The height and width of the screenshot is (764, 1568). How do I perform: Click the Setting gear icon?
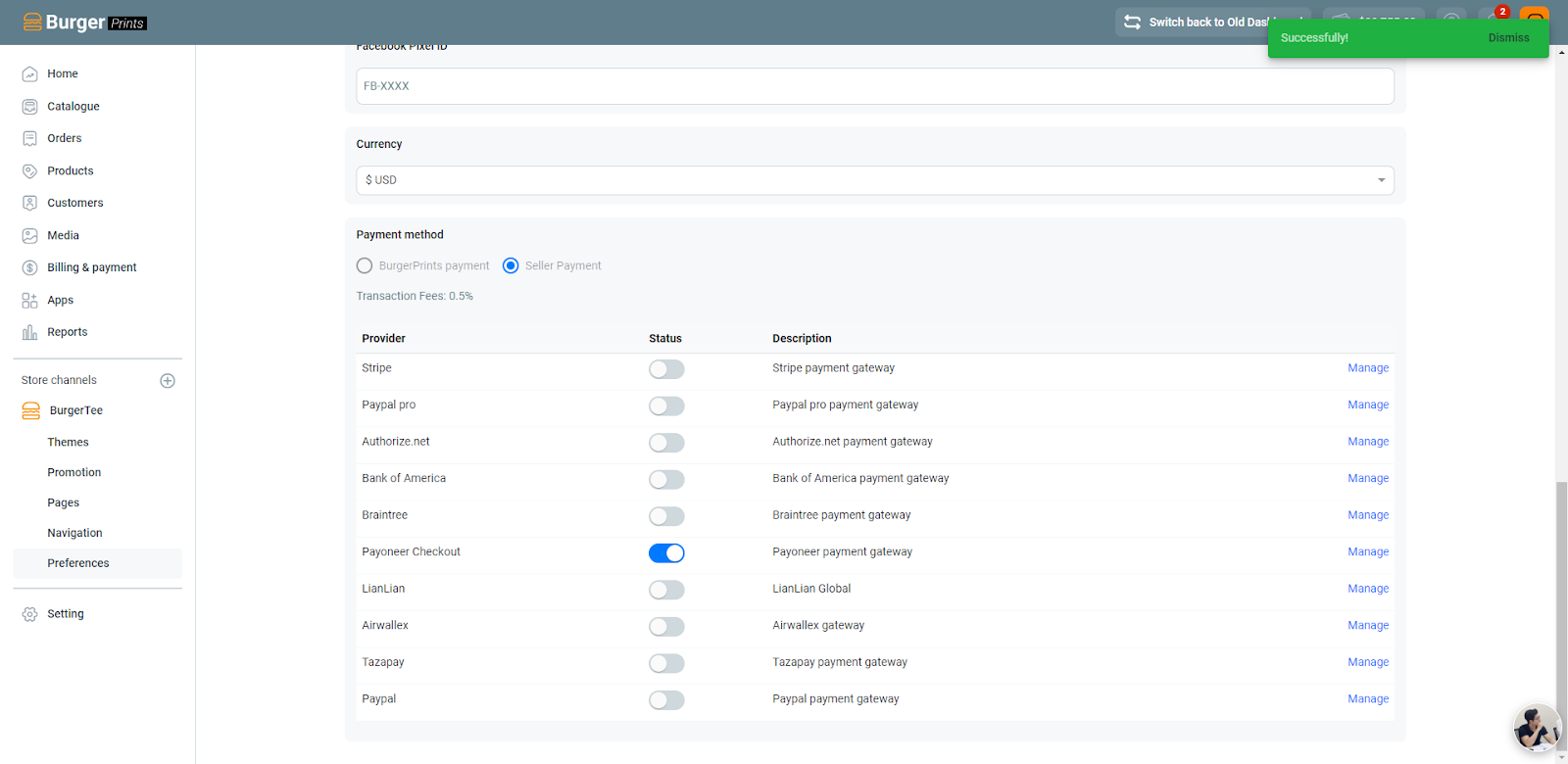click(29, 614)
